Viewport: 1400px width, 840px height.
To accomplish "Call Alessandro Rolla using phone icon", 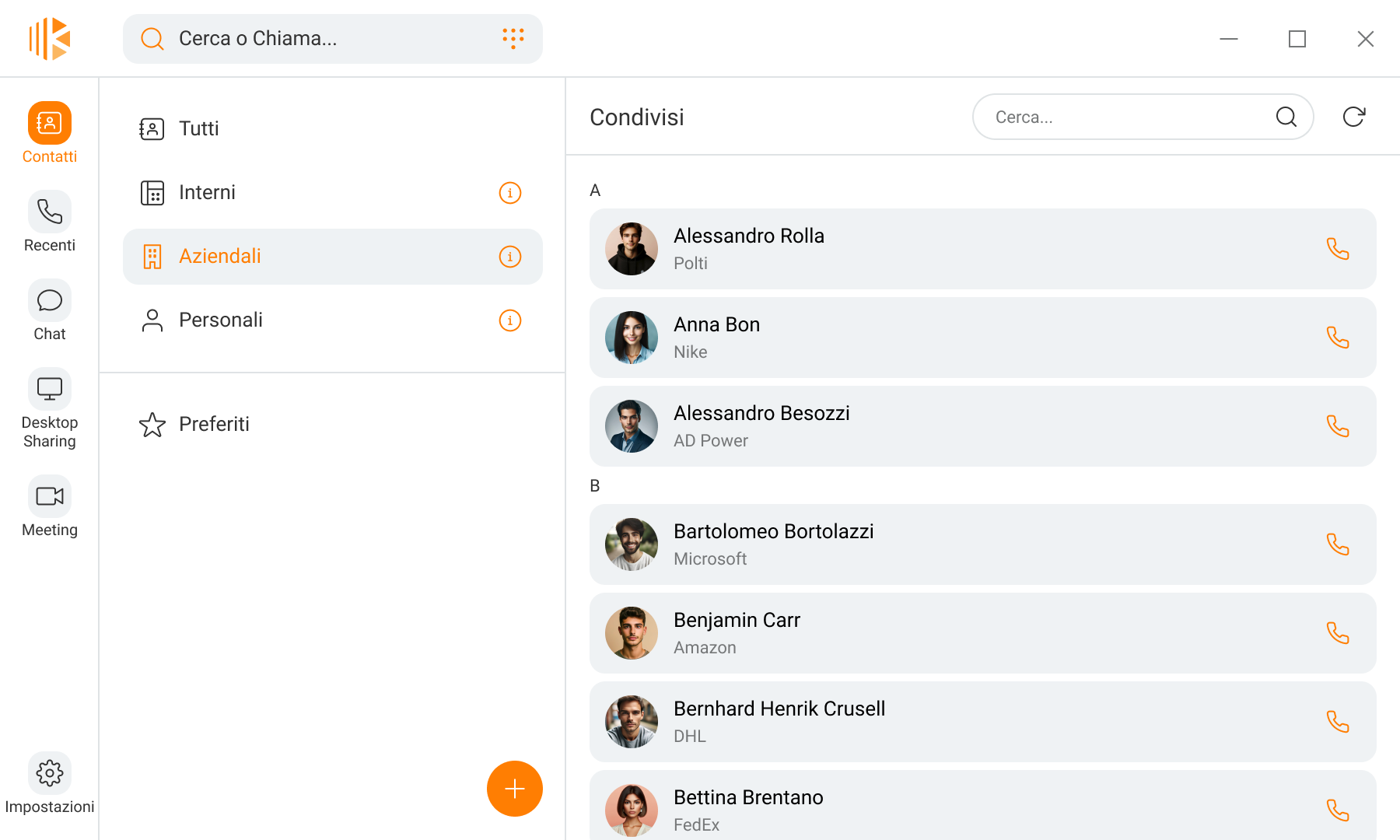I will click(1337, 249).
